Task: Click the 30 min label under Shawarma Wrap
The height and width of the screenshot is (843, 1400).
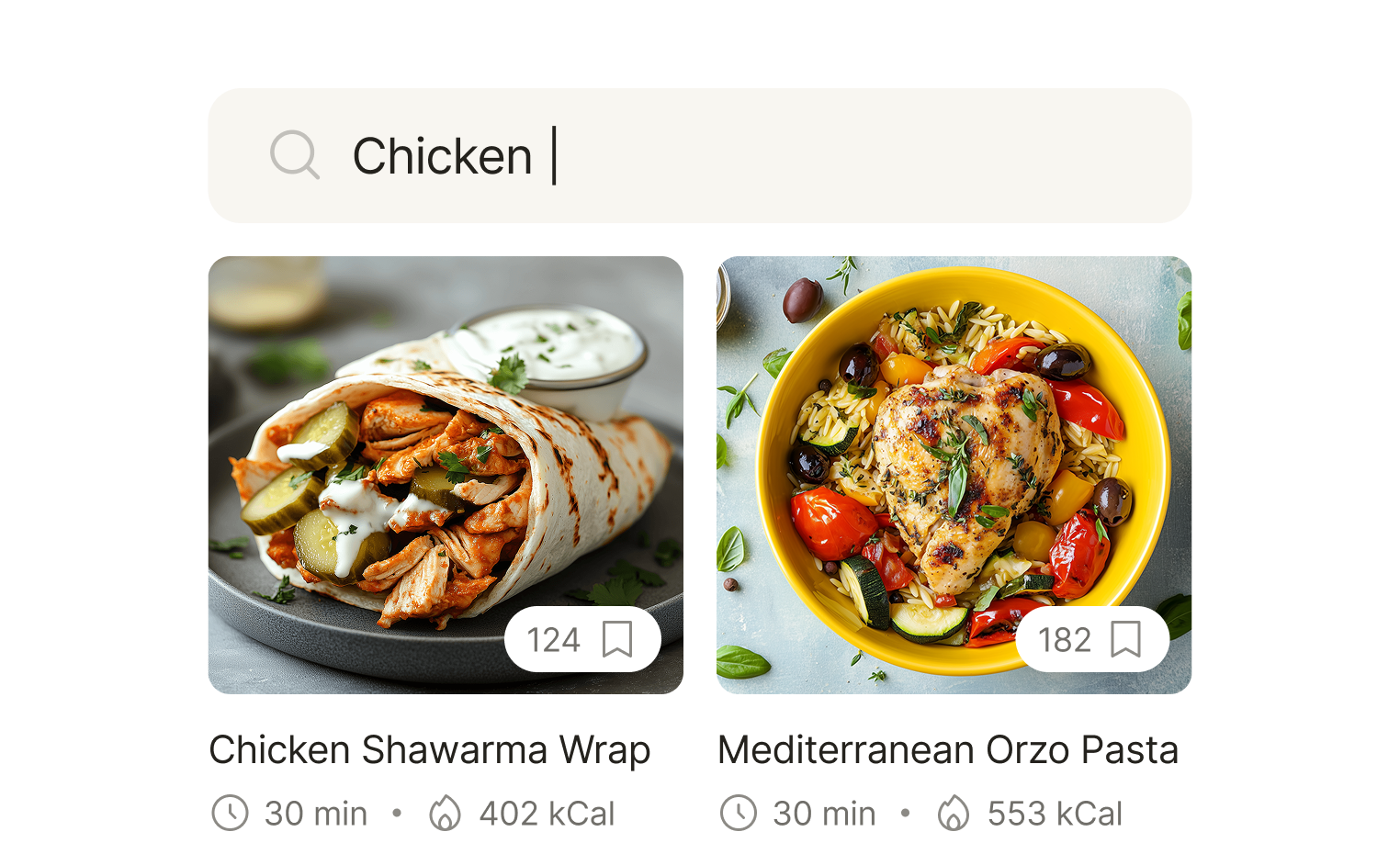Action: pyautogui.click(x=316, y=814)
